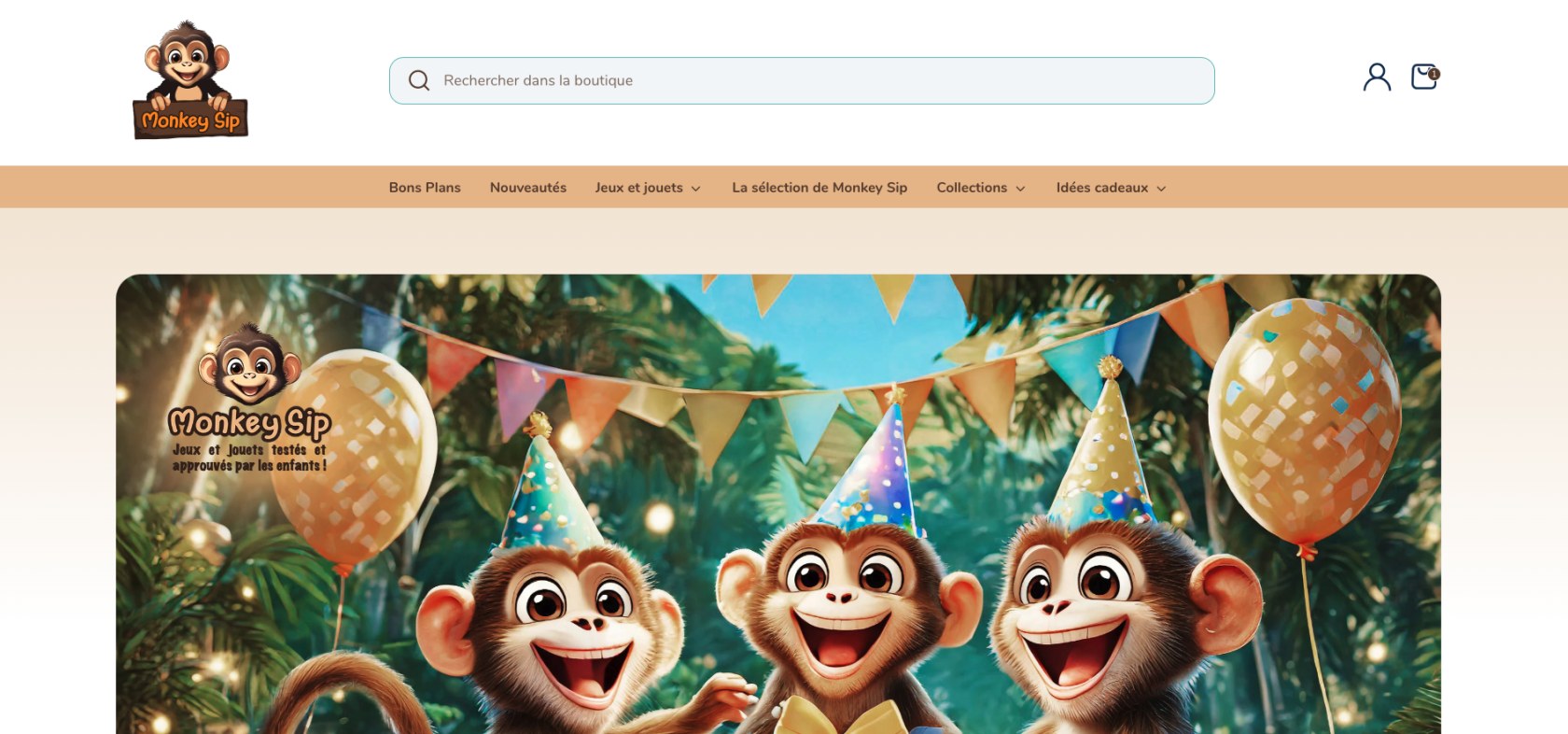The width and height of the screenshot is (1568, 734).
Task: Visit La sélection de Monkey Sip
Action: pyautogui.click(x=819, y=188)
